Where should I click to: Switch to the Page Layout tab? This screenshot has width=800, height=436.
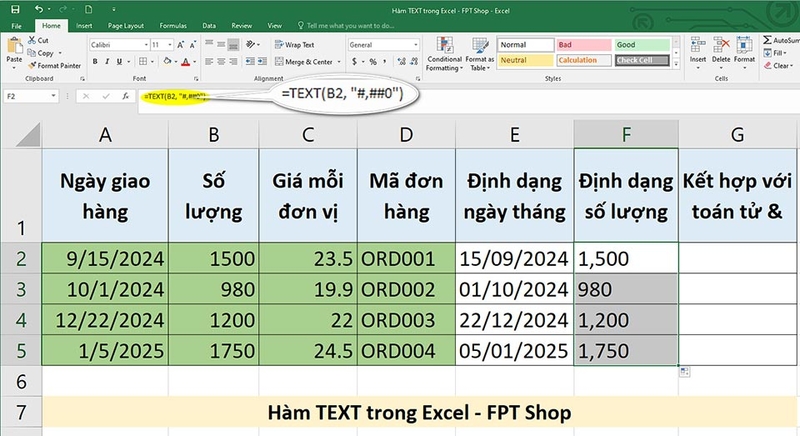coord(126,25)
